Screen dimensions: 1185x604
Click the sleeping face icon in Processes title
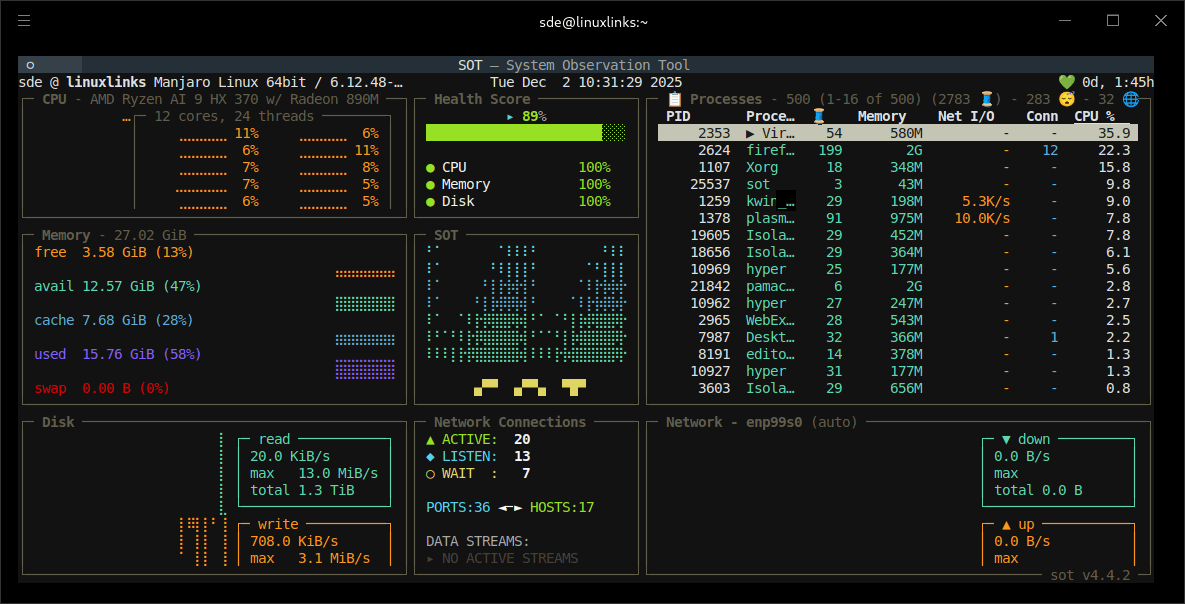tap(1067, 99)
